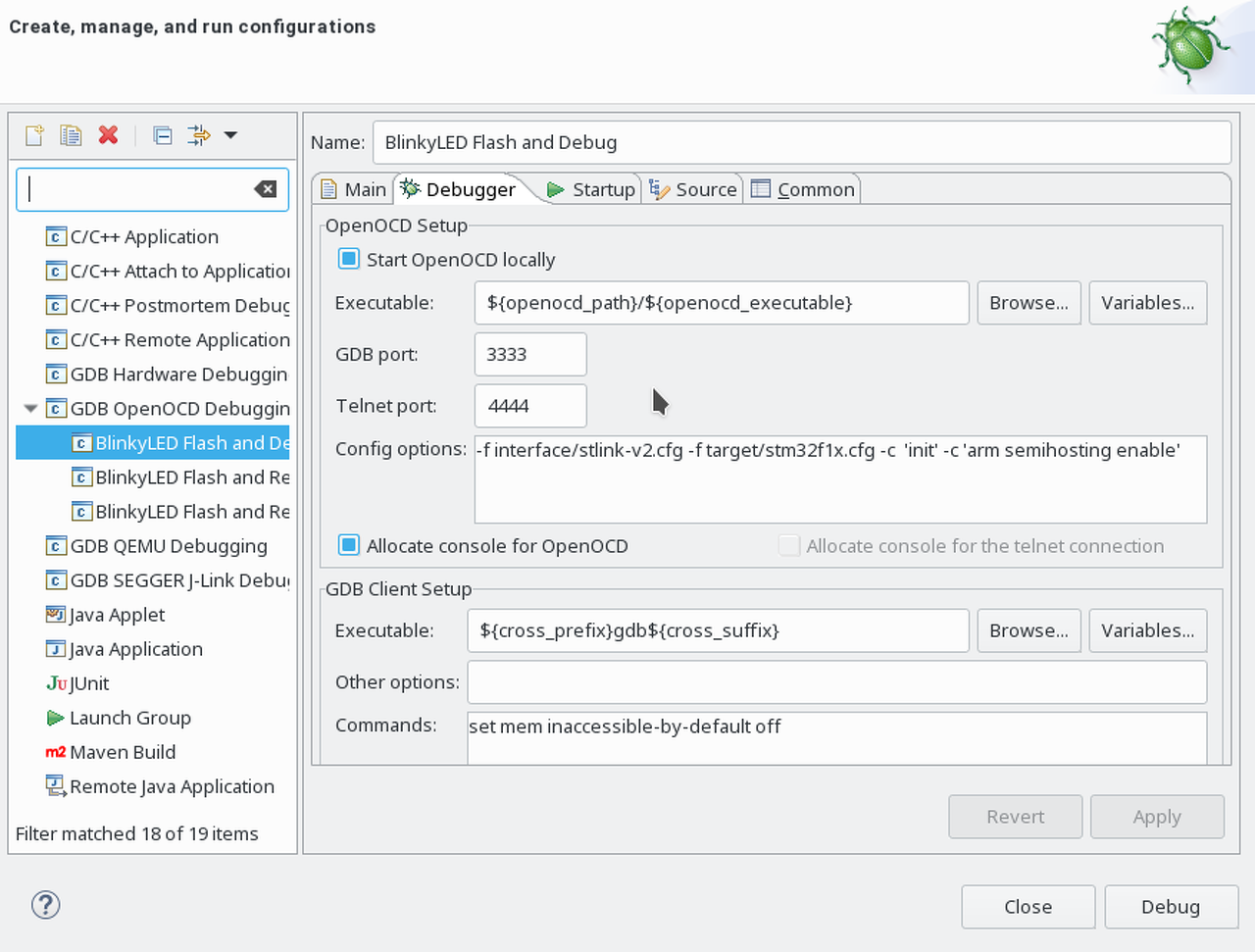This screenshot has height=952, width=1255.
Task: Switch to the Main tab
Action: point(354,189)
